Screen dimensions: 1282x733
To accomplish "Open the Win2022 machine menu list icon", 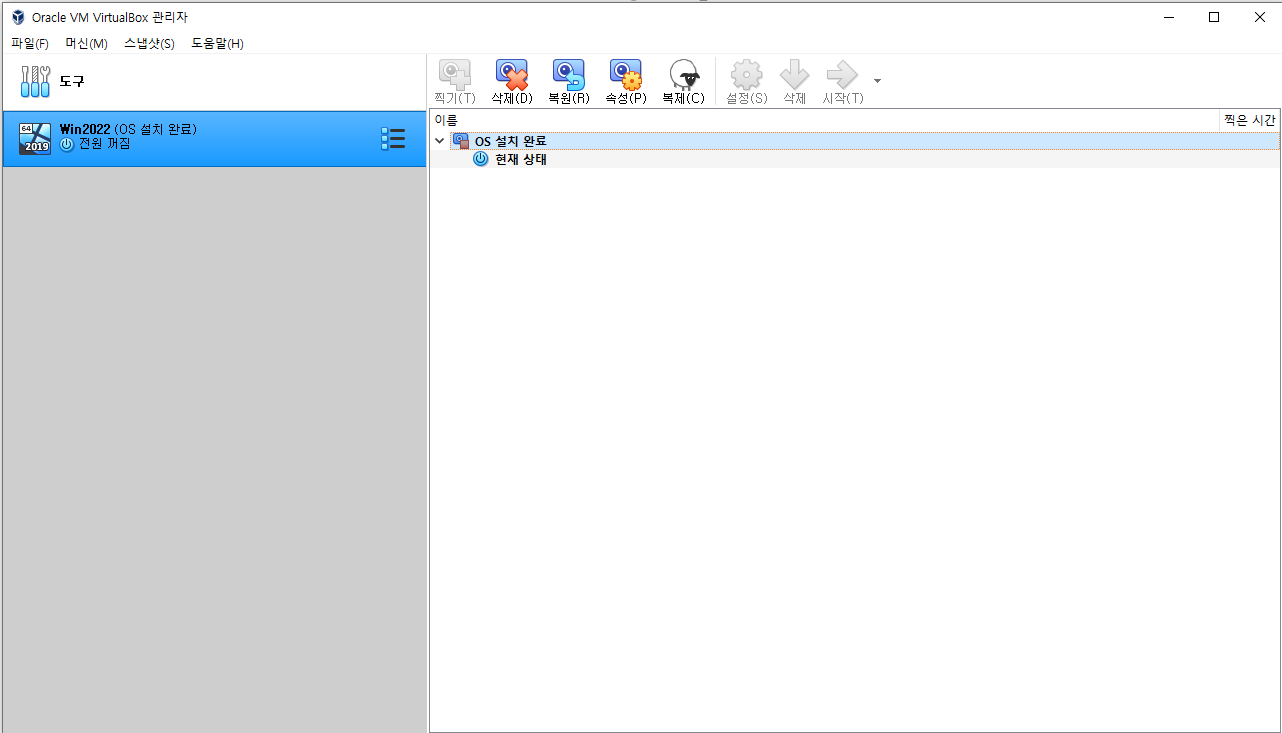I will 393,139.
